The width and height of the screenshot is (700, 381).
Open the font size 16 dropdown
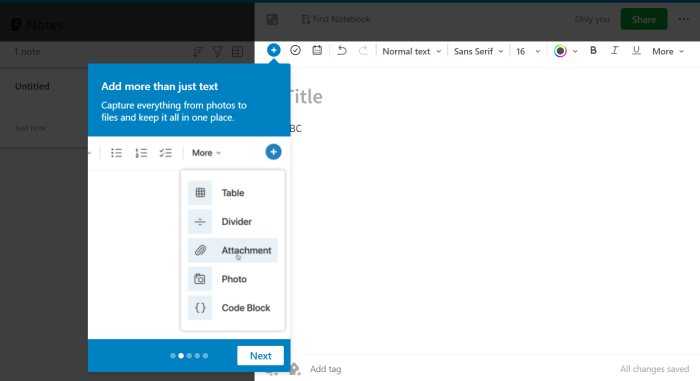(x=528, y=51)
